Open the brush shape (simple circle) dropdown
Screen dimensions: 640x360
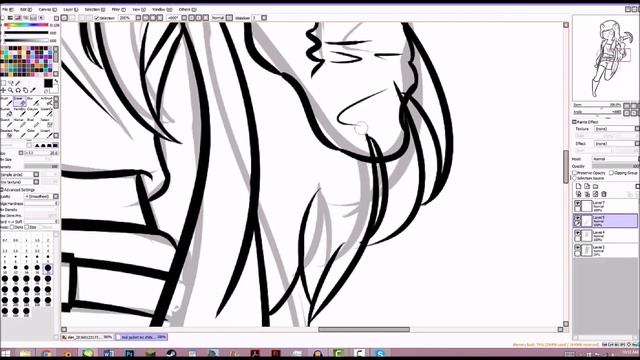click(x=36, y=175)
